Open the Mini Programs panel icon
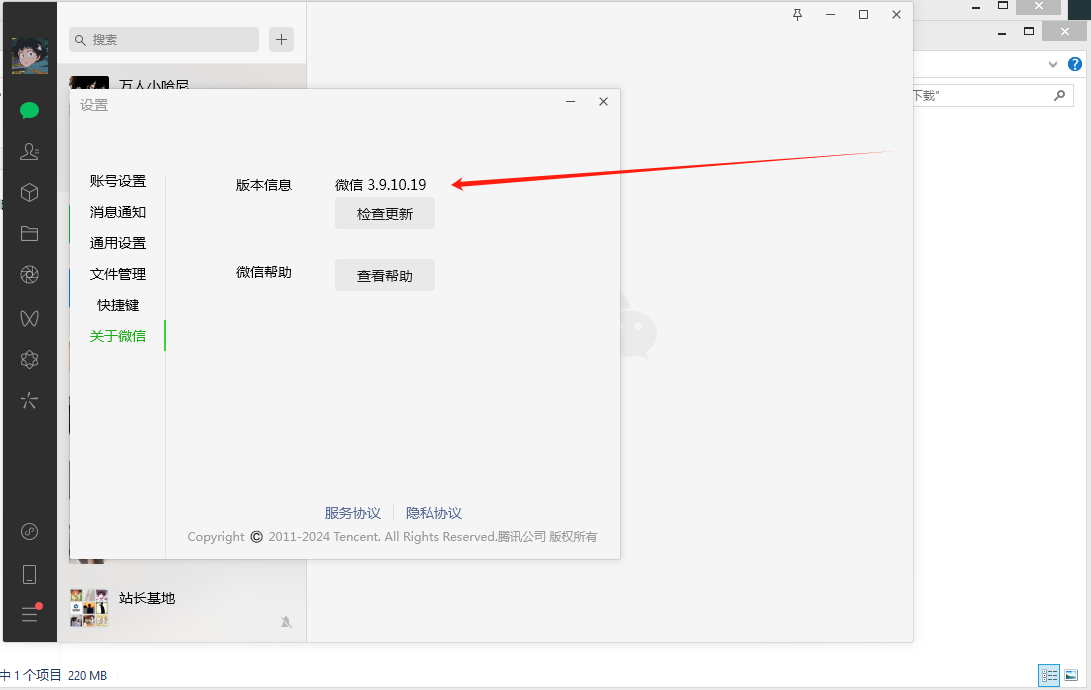The width and height of the screenshot is (1091, 690). click(29, 532)
